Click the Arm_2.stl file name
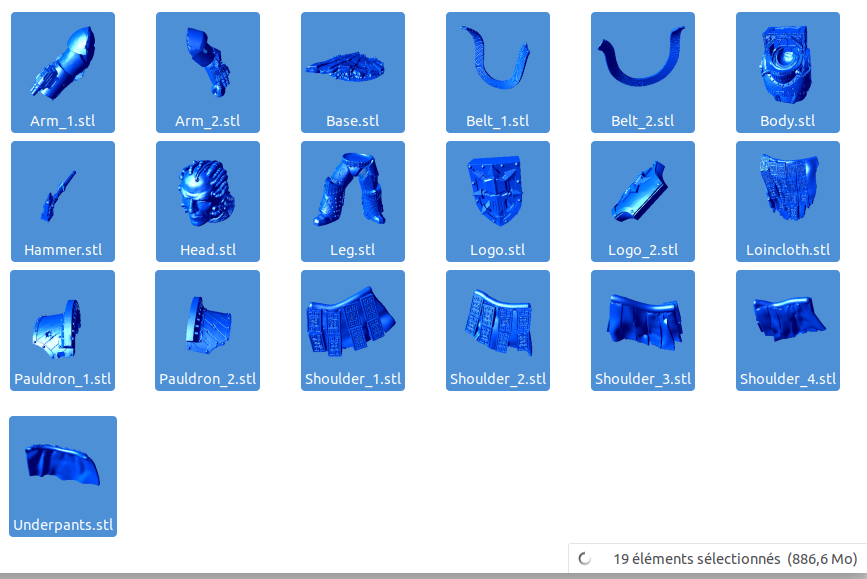This screenshot has width=867, height=579. coord(207,121)
